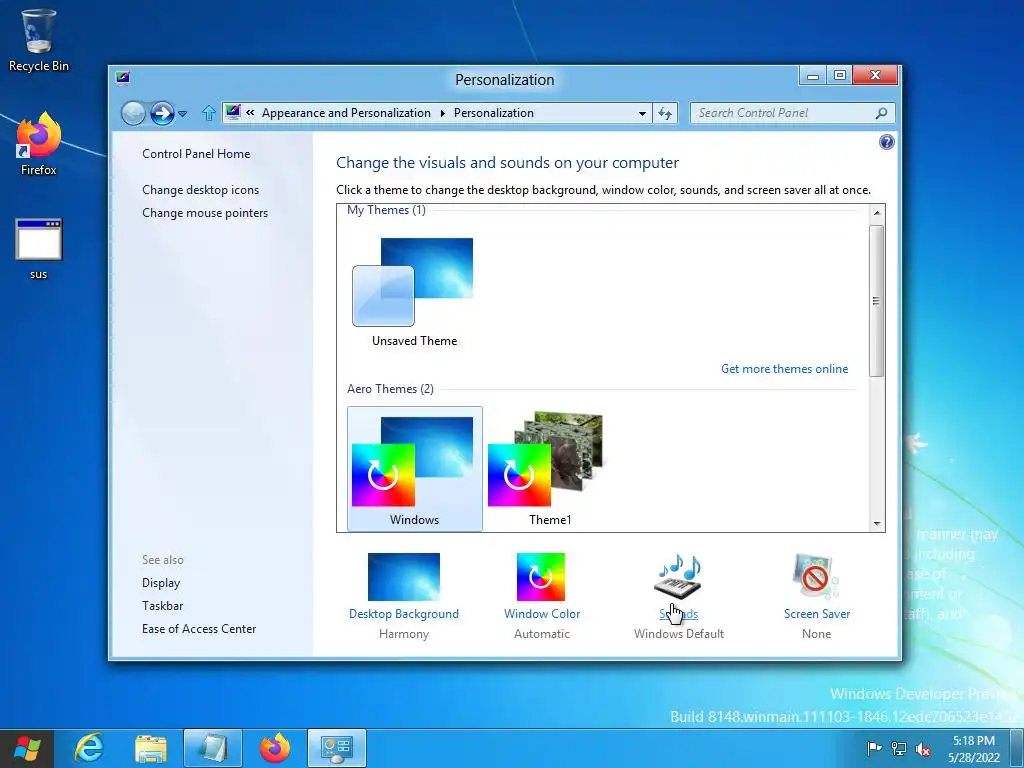The width and height of the screenshot is (1024, 768).
Task: Open Screen Saver icon
Action: coord(816,577)
